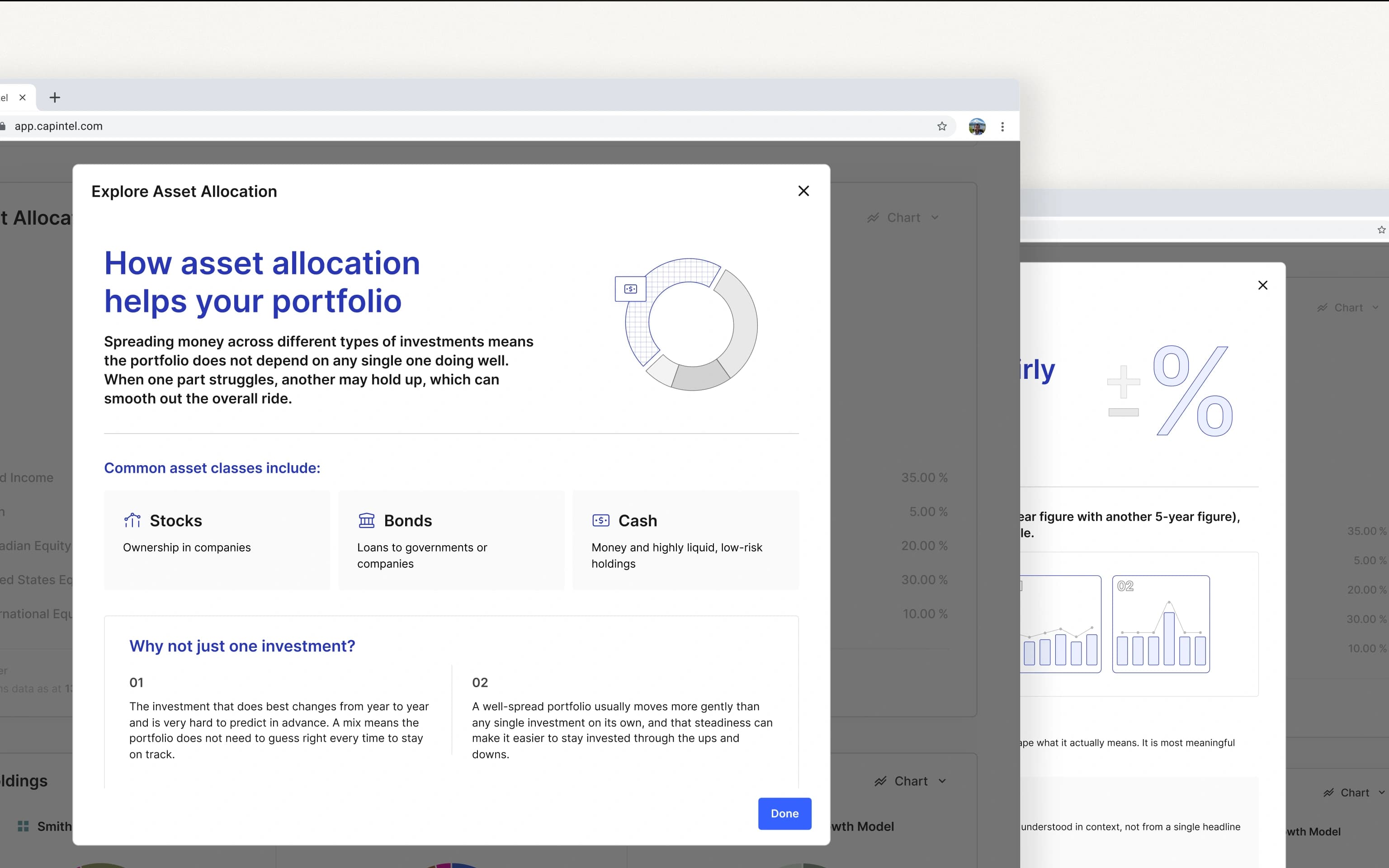Click the chart line icon beside the upper Chart in the second window
This screenshot has width=1389, height=868.
point(1323,308)
